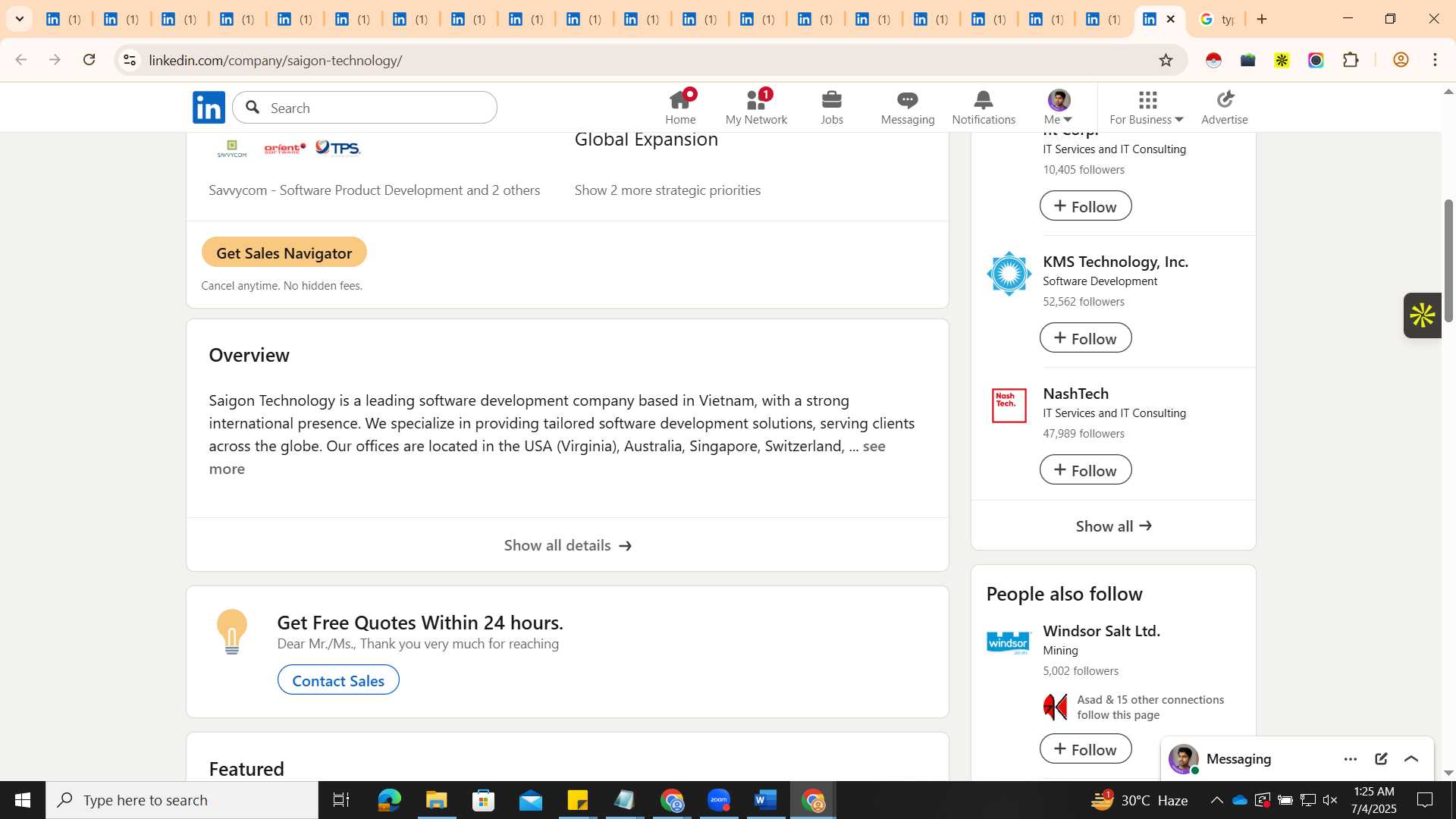Open My Network icon
The width and height of the screenshot is (1456, 819).
(756, 108)
